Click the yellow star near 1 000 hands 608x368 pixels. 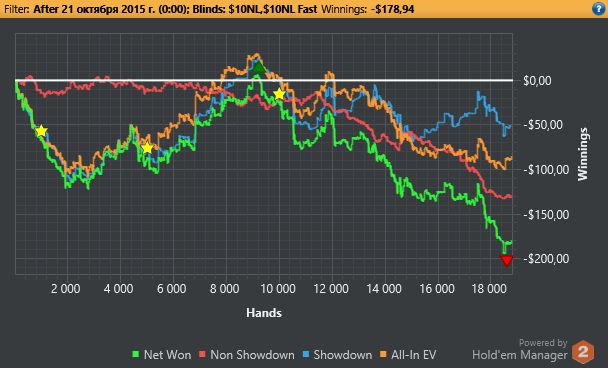pos(41,131)
